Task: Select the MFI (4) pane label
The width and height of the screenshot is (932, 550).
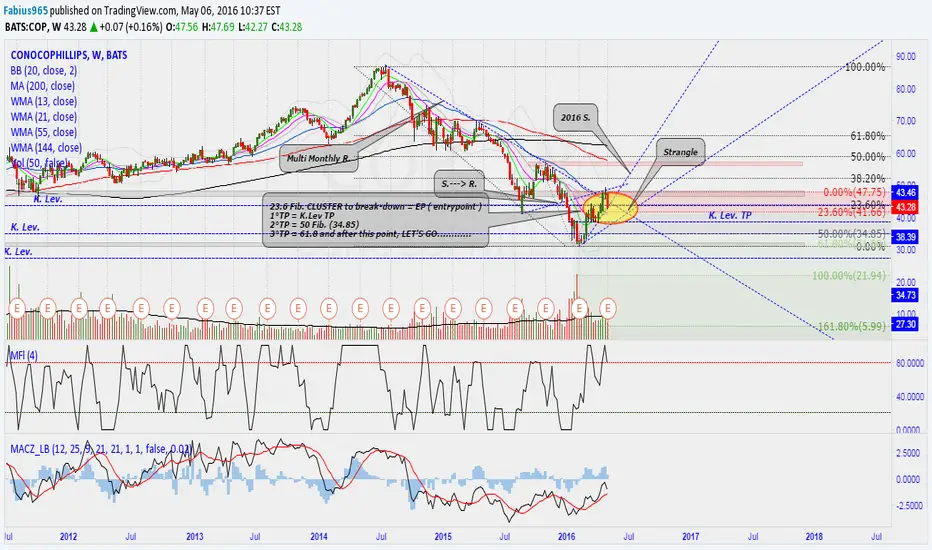Action: click(x=24, y=356)
